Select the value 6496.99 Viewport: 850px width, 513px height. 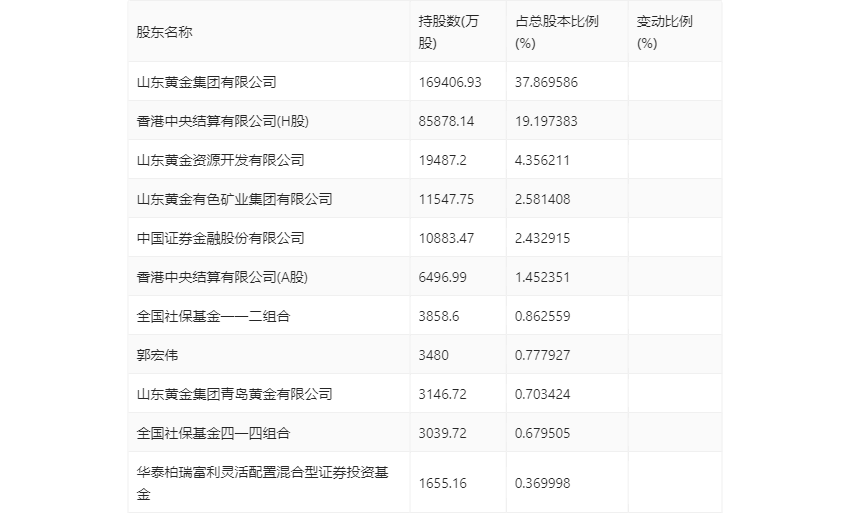[x=442, y=277]
